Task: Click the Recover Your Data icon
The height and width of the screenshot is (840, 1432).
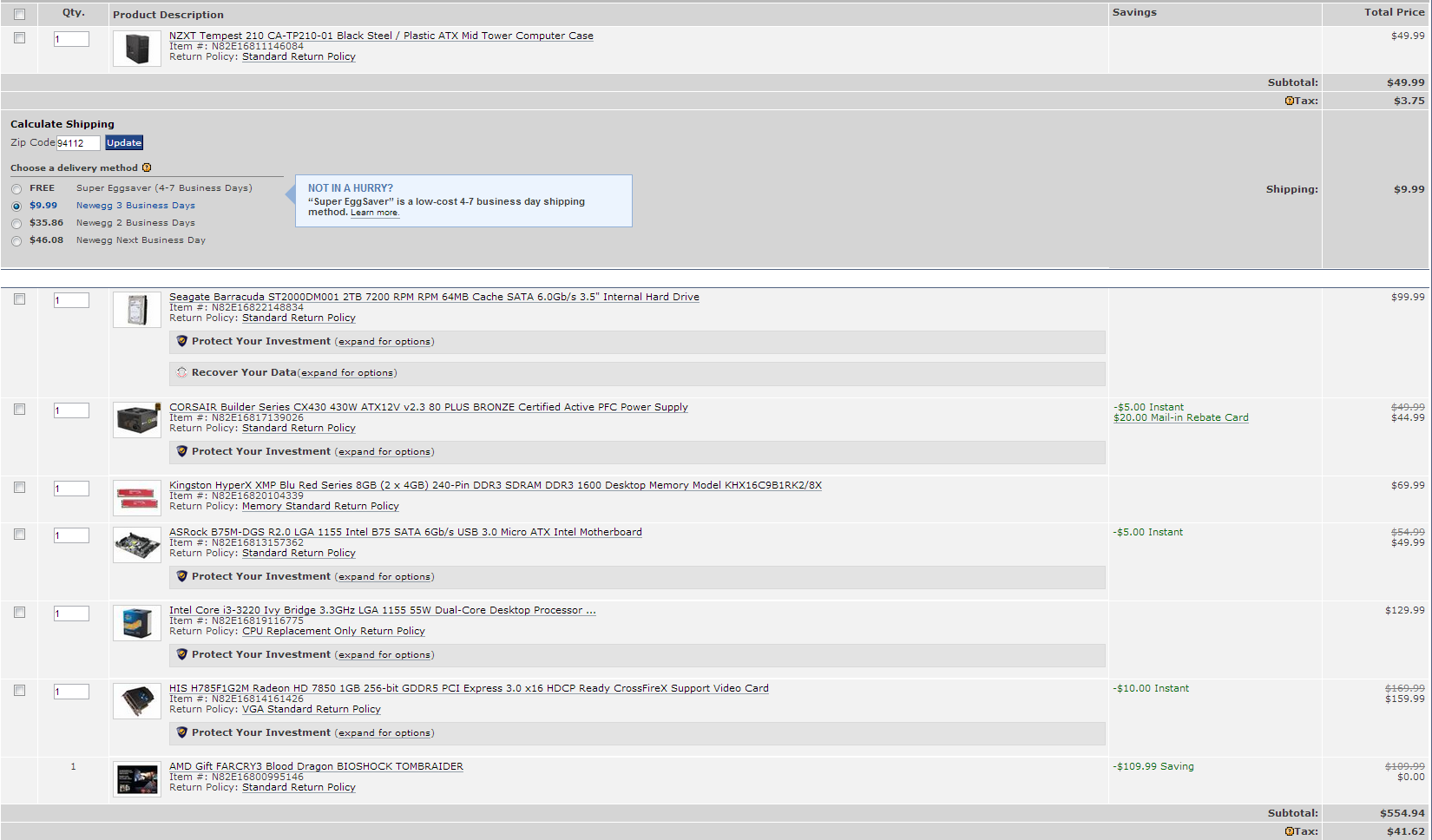Action: [182, 372]
